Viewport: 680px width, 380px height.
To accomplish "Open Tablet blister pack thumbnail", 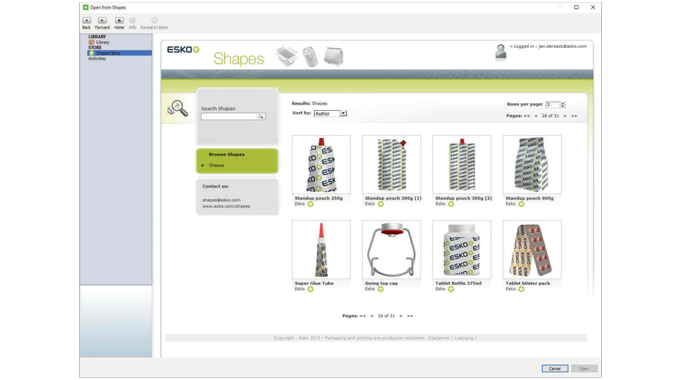I will click(532, 249).
